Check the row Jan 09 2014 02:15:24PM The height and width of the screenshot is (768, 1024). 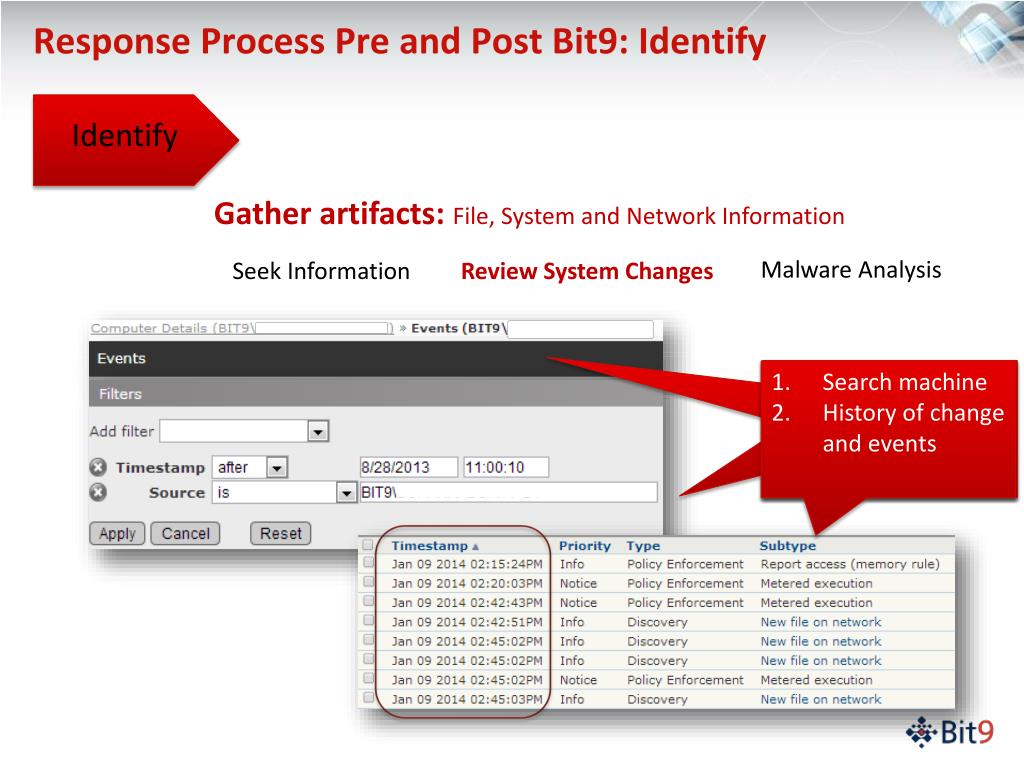pyautogui.click(x=368, y=562)
